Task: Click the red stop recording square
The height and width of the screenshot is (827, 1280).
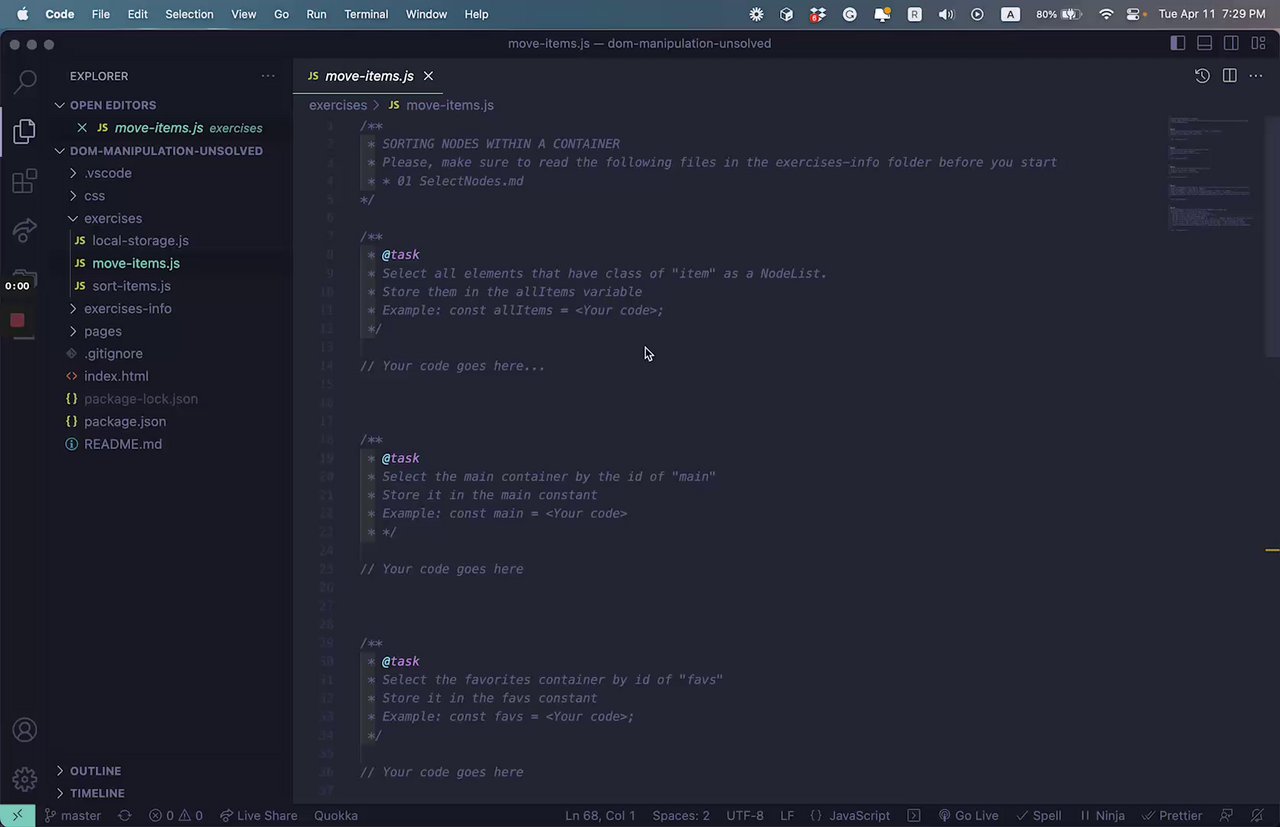Action: pyautogui.click(x=17, y=320)
